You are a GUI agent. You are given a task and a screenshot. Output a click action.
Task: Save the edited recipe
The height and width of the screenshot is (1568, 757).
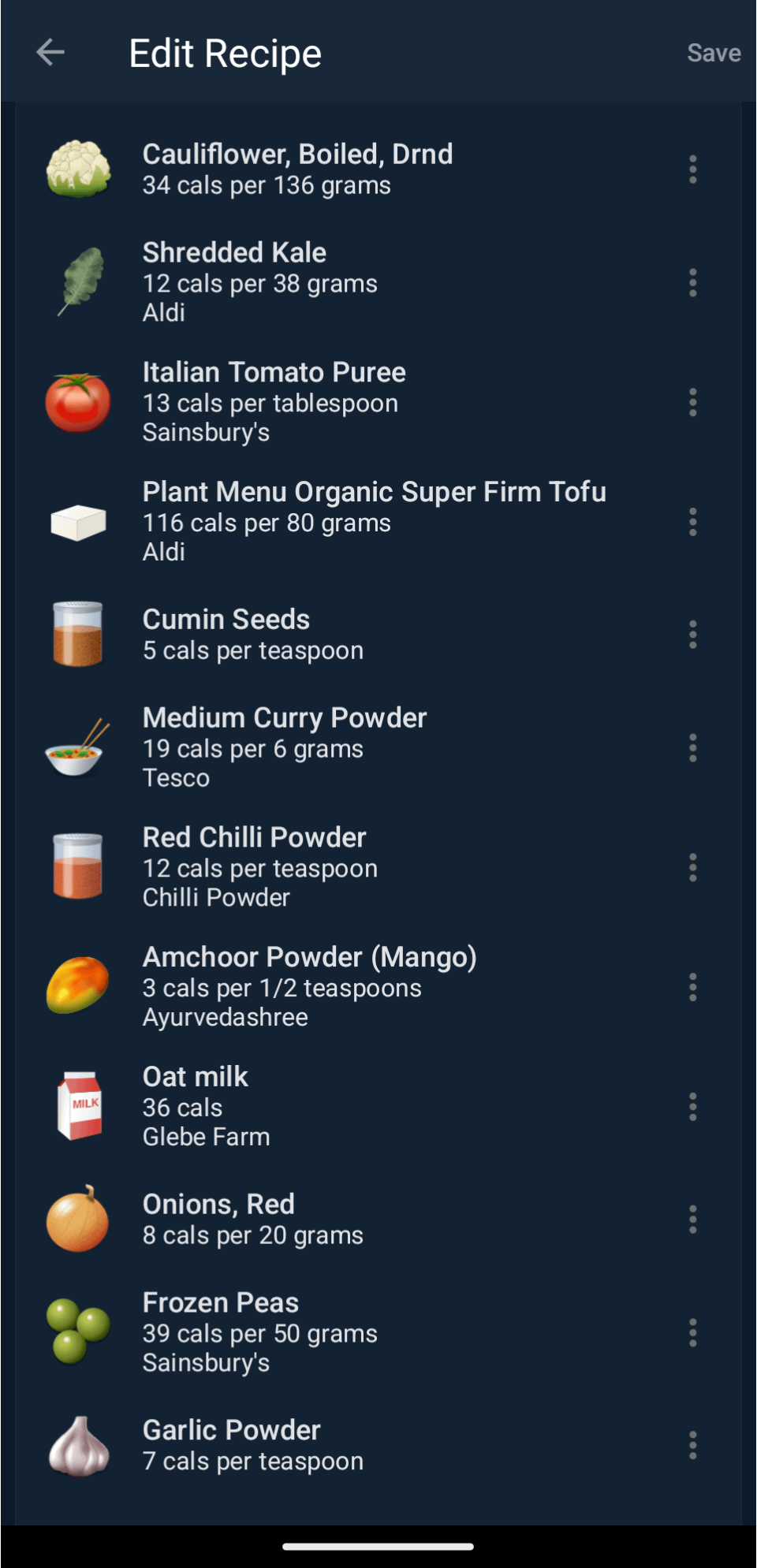[x=713, y=53]
